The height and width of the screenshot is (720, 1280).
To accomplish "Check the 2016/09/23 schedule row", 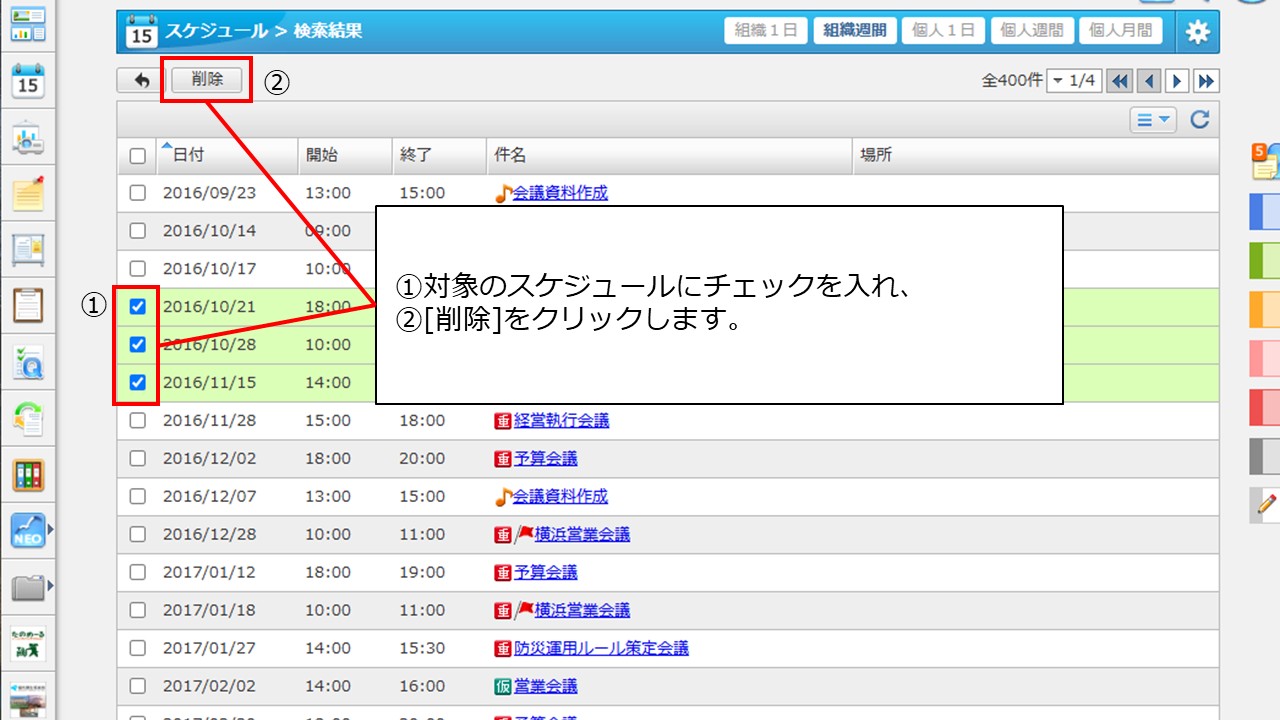I will (x=138, y=193).
